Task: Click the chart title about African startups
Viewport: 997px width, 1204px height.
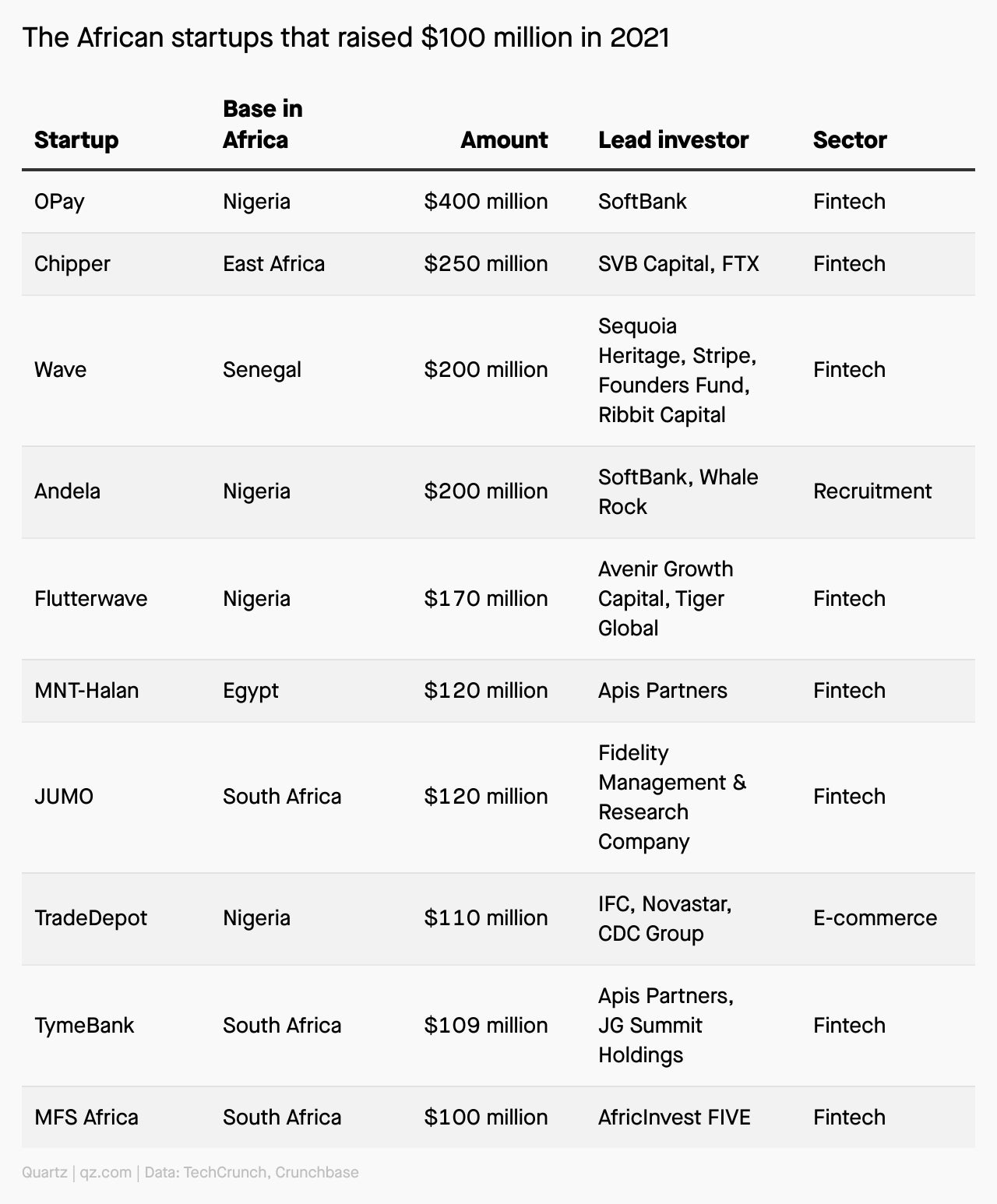Action: click(346, 37)
